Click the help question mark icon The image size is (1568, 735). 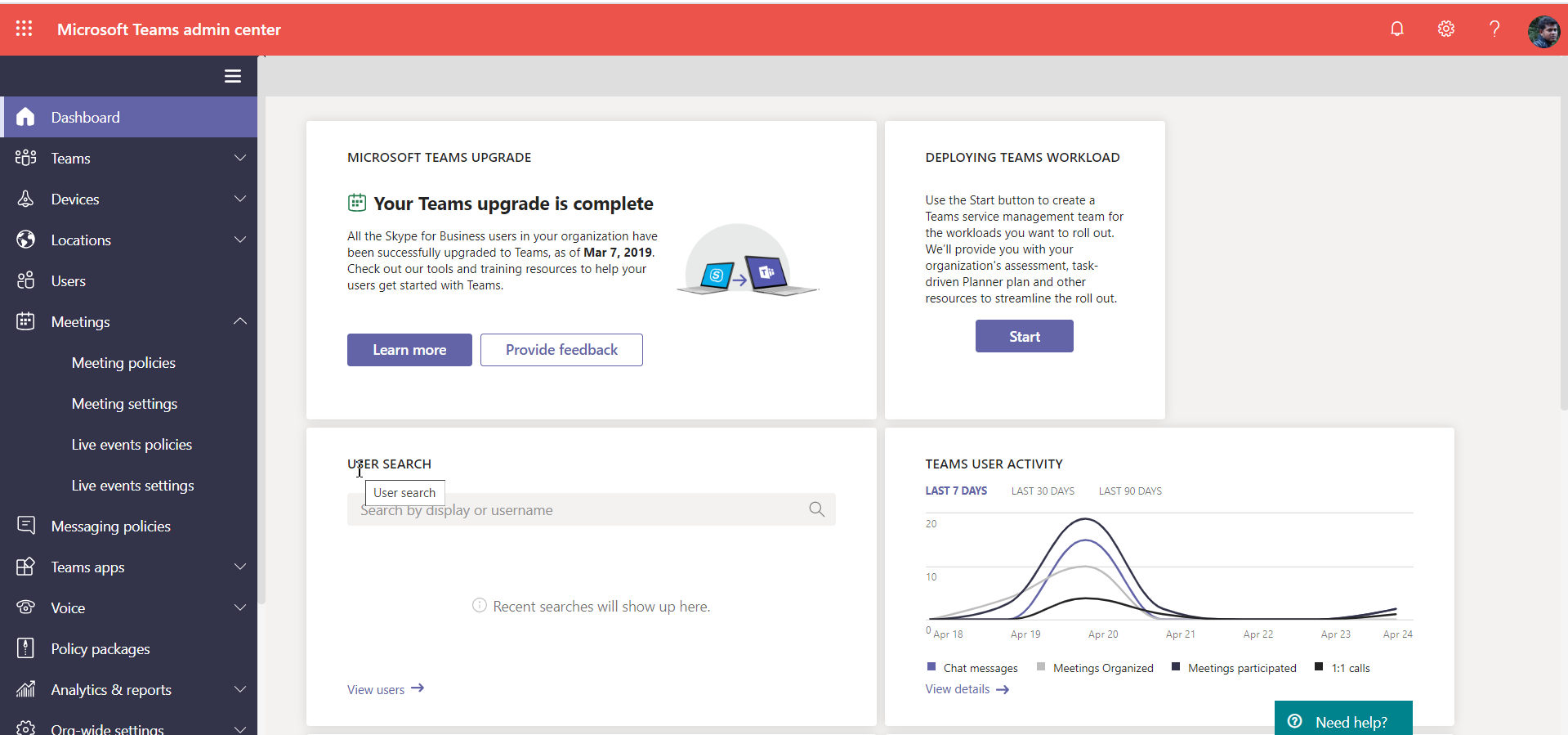click(1494, 29)
